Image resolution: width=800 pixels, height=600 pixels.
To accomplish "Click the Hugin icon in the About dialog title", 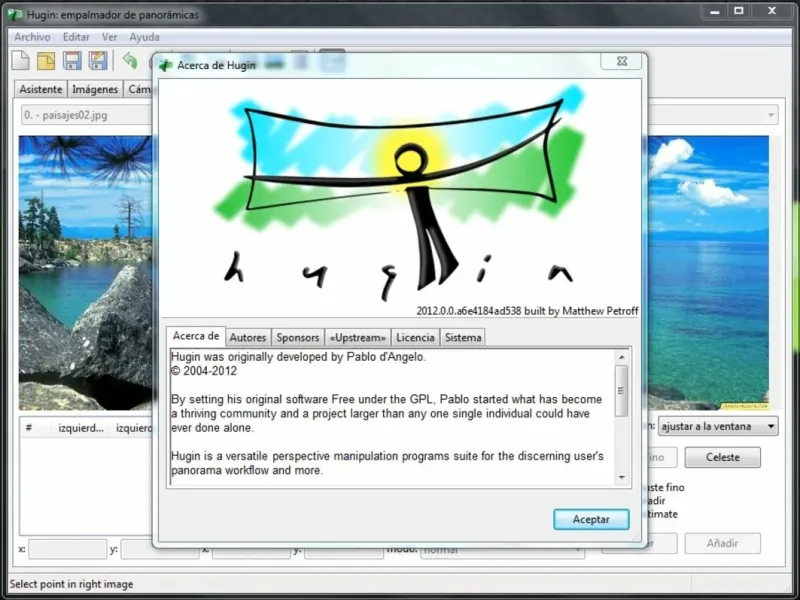I will 165,65.
